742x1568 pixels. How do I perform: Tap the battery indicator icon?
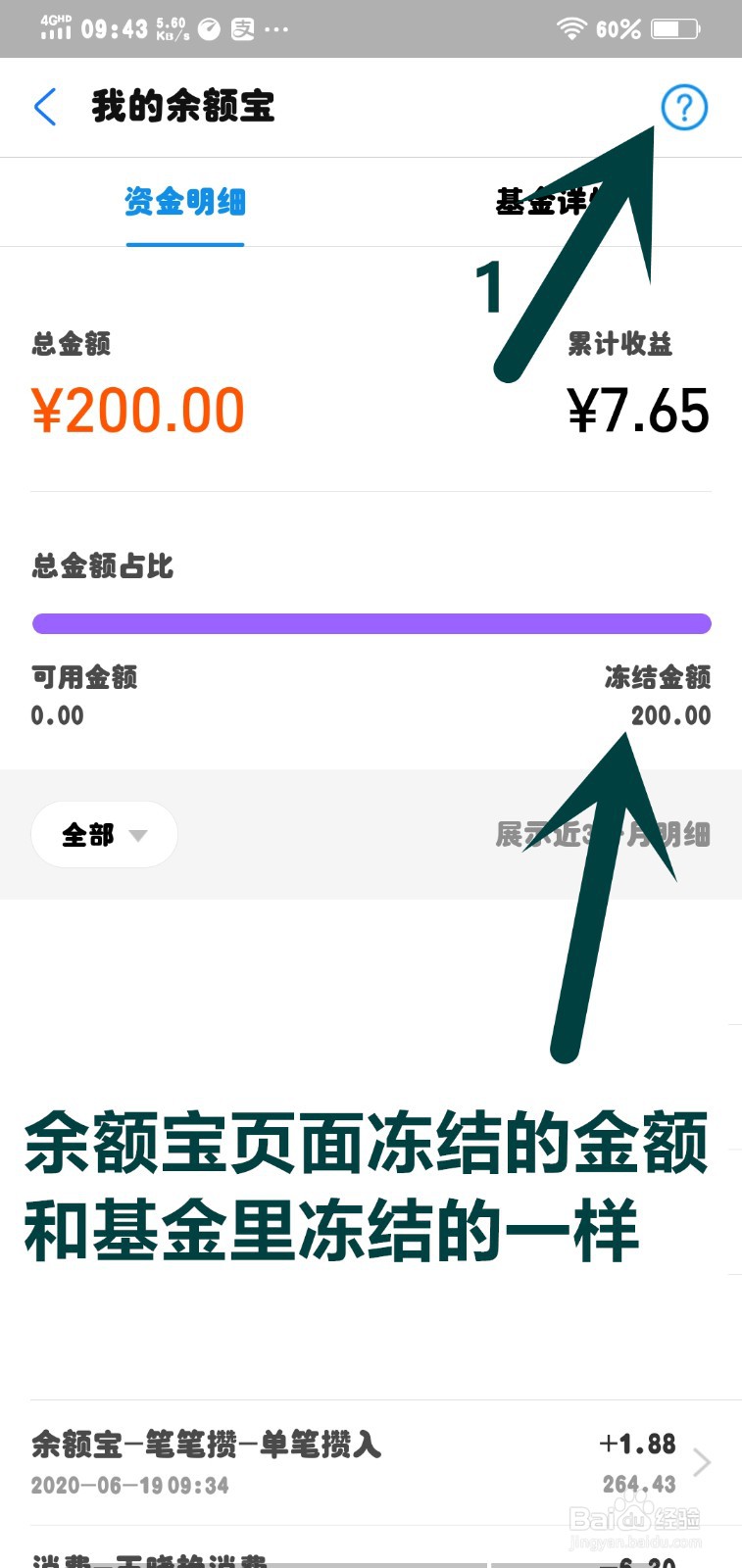click(x=676, y=28)
